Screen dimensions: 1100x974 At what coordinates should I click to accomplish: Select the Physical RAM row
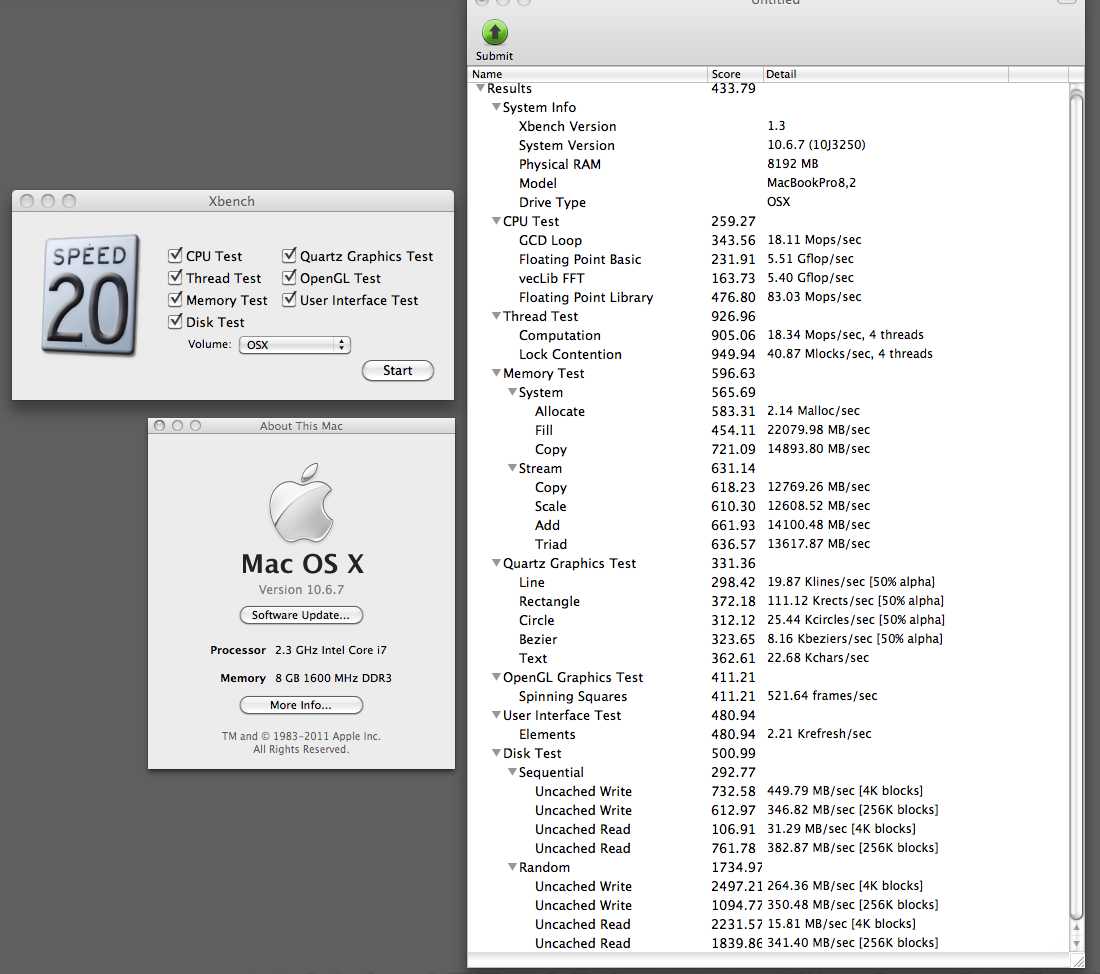768,164
